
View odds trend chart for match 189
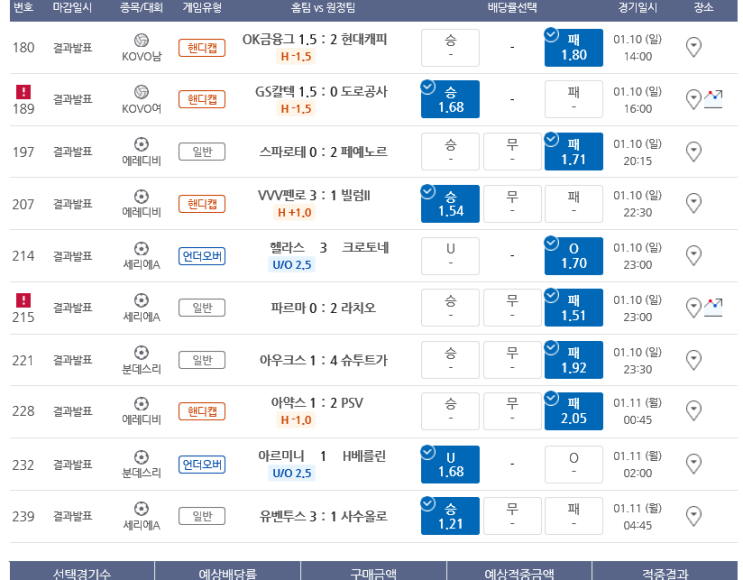[713, 99]
